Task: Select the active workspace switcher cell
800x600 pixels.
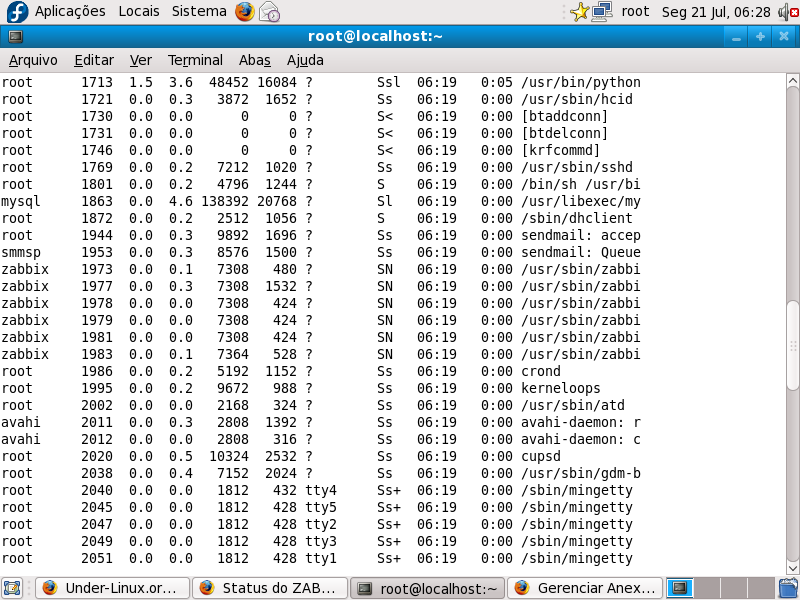Action: point(680,588)
